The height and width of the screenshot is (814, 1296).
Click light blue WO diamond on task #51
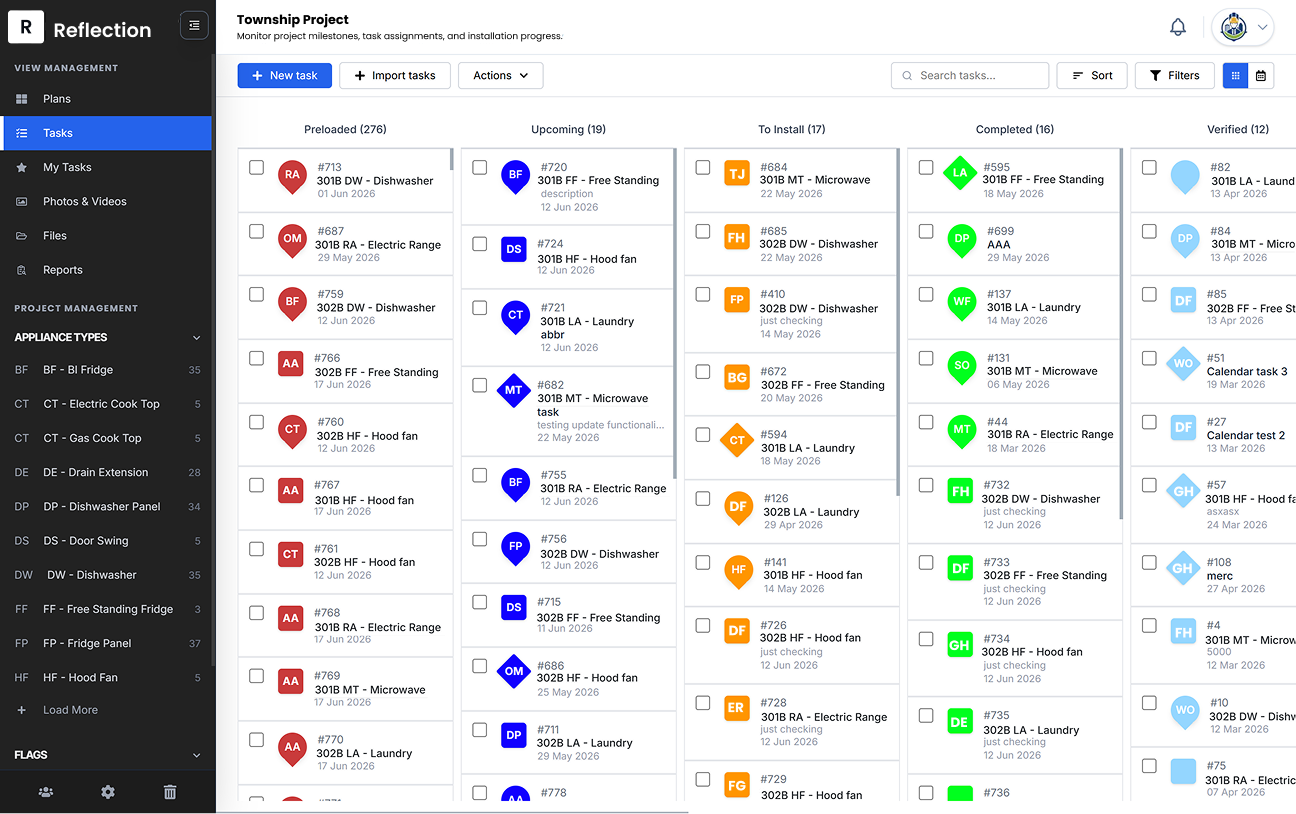1184,363
